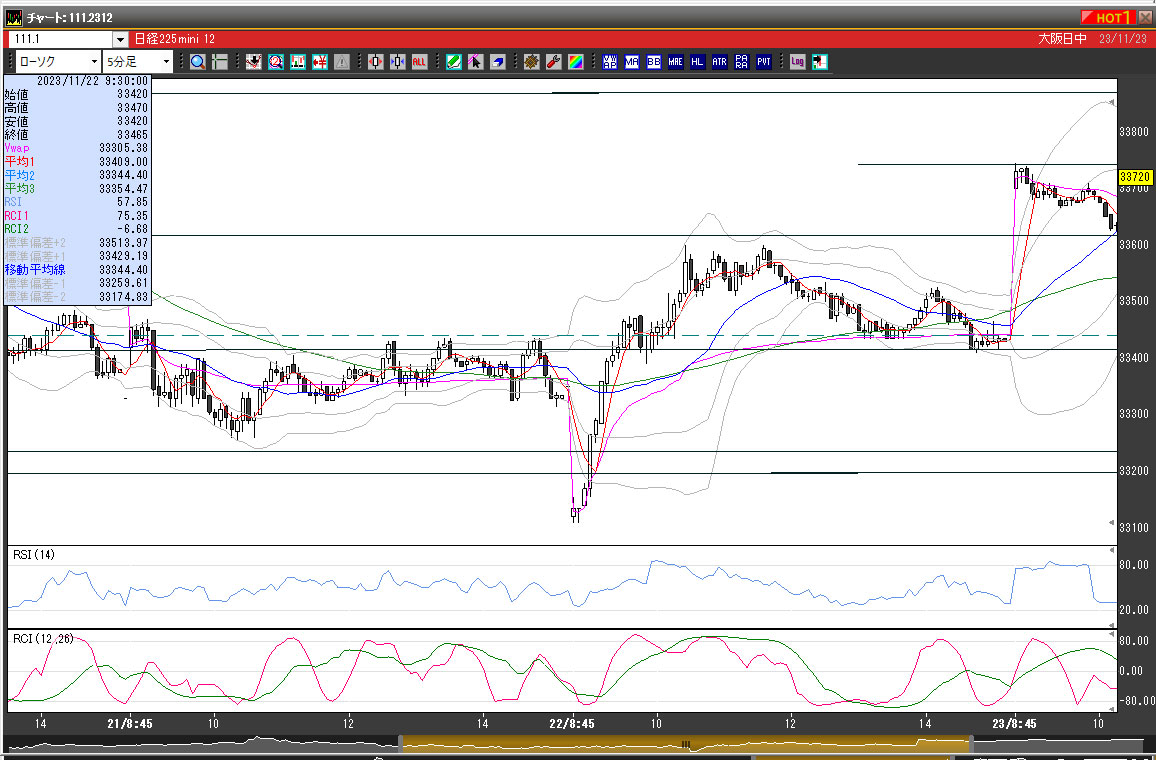The height and width of the screenshot is (760, 1156).
Task: Select the eraser tool
Action: point(498,63)
